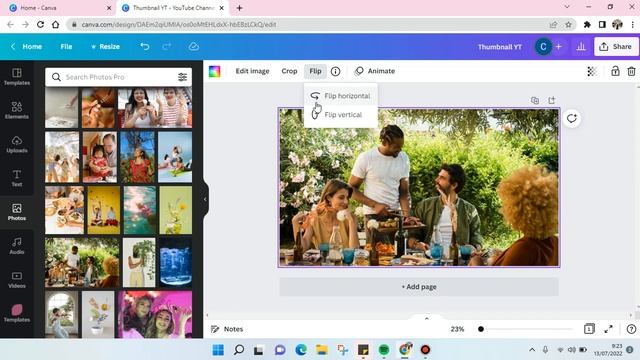
Task: Click Add page button
Action: [419, 287]
